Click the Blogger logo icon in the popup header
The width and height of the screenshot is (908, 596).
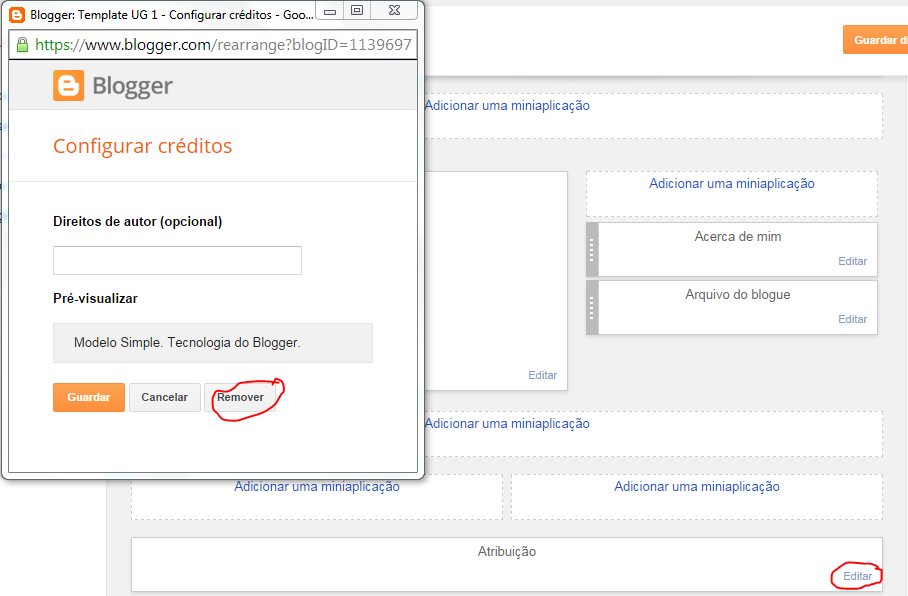pyautogui.click(x=68, y=86)
